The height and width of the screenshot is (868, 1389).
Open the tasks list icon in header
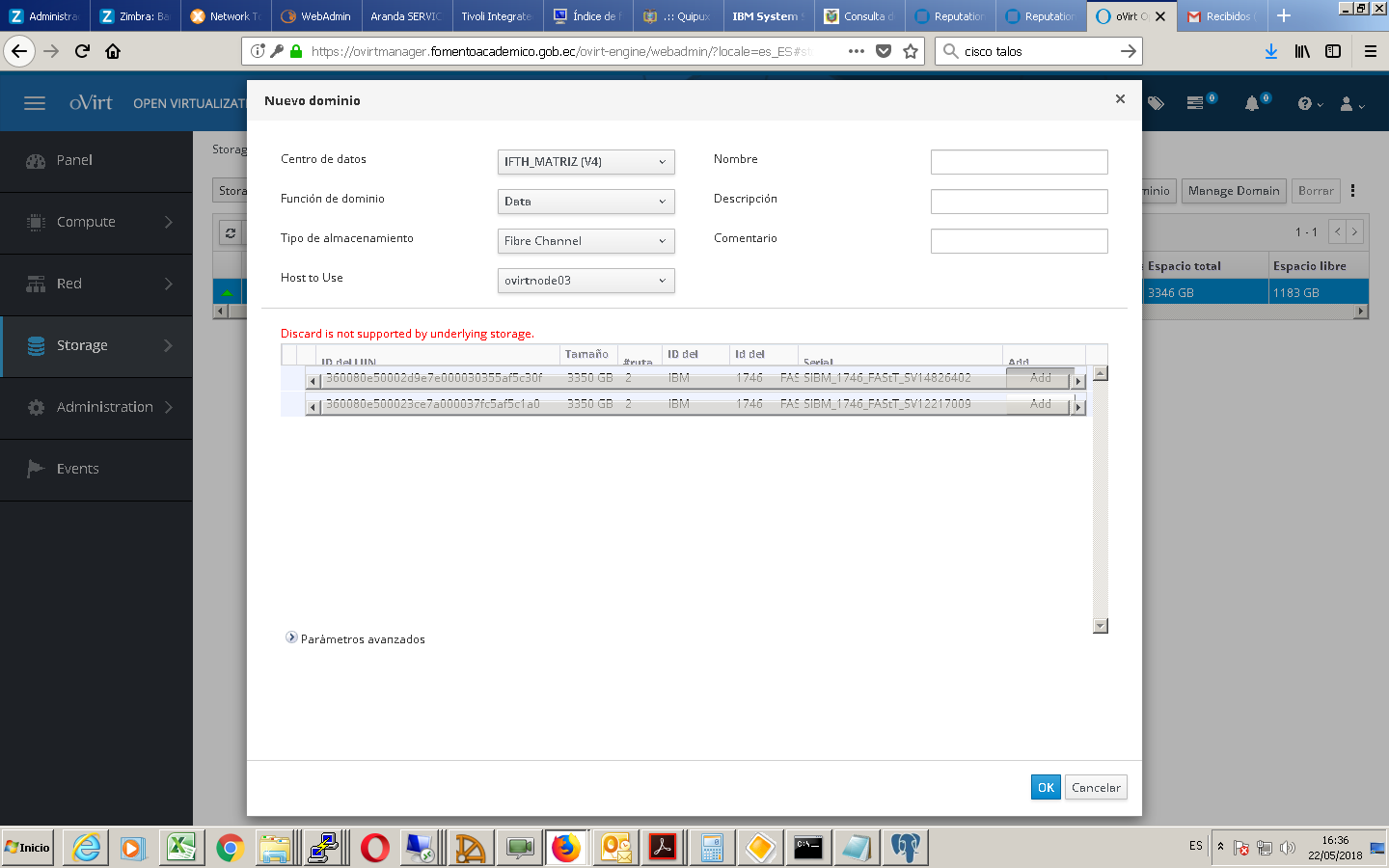click(x=1196, y=103)
